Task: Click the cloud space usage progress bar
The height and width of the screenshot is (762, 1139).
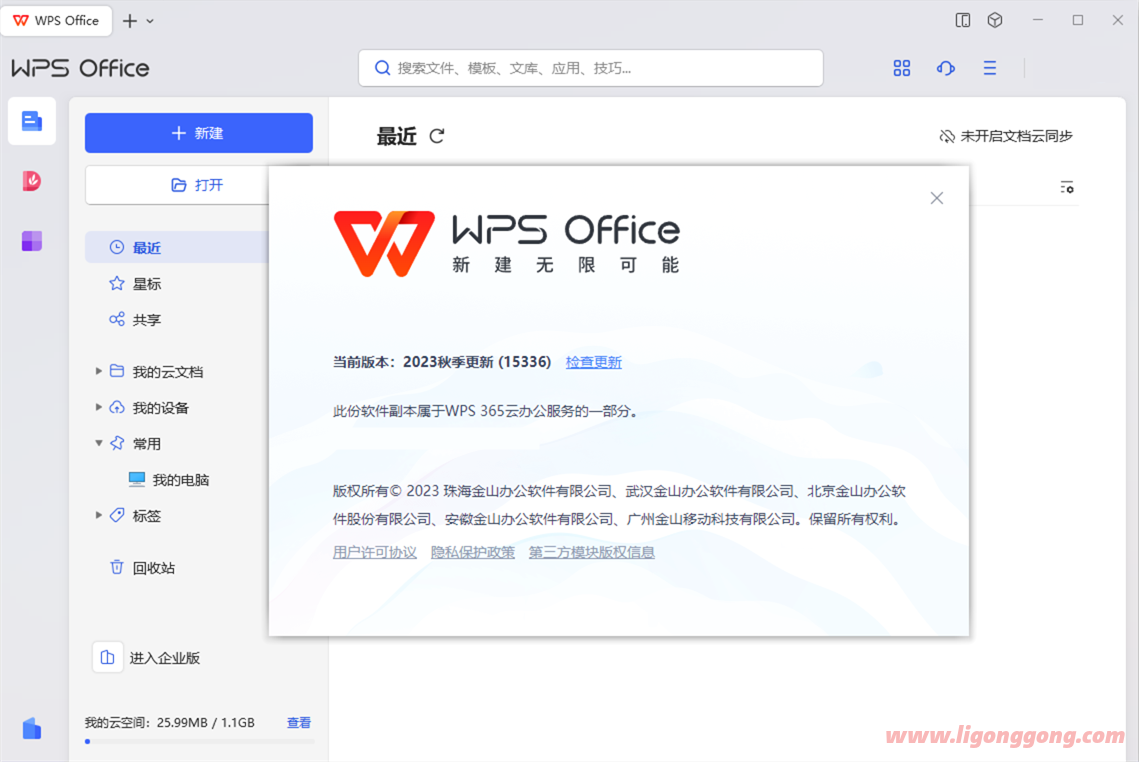Action: [x=199, y=742]
